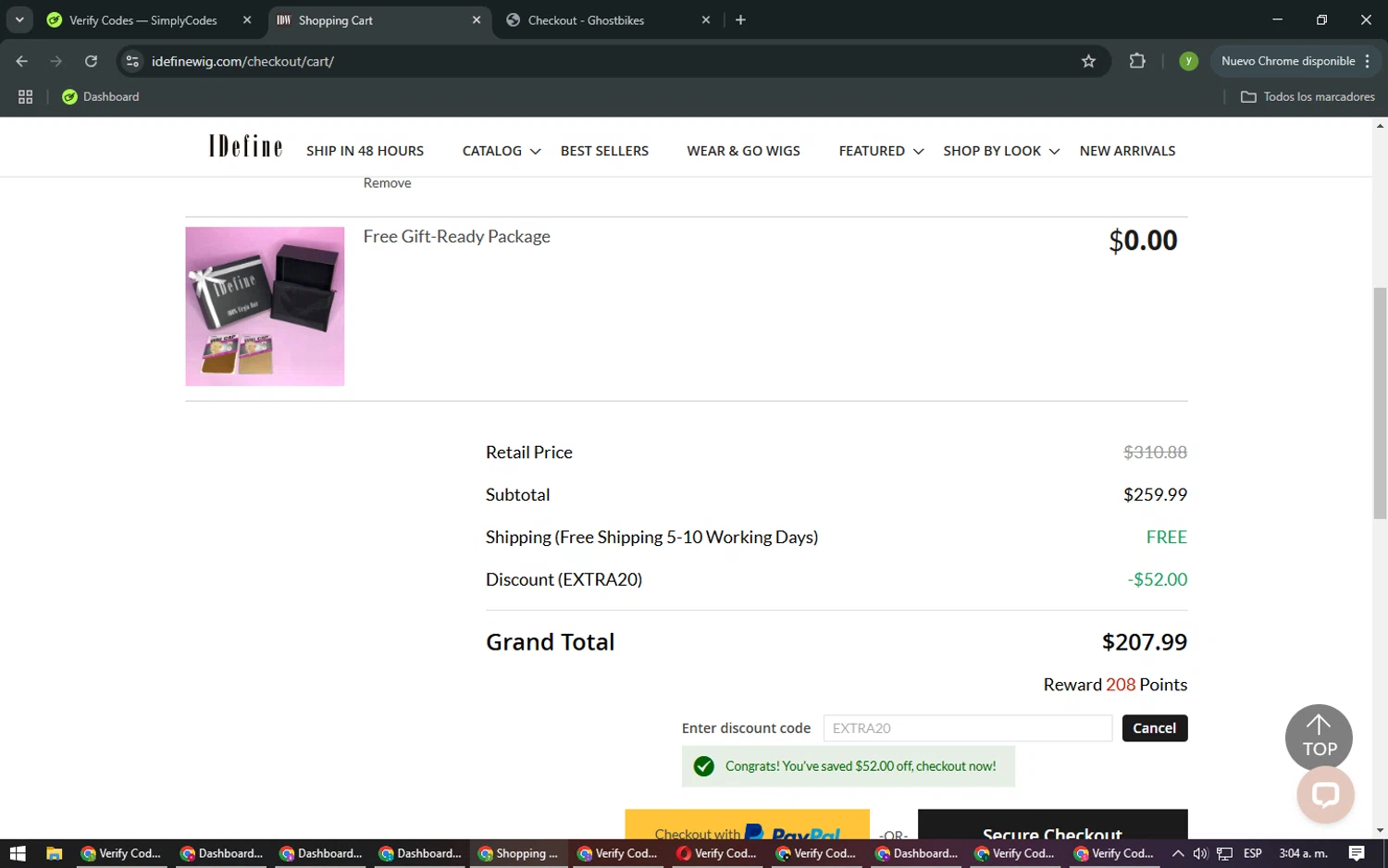Click the address bar URL
Image resolution: width=1388 pixels, height=868 pixels.
(242, 61)
